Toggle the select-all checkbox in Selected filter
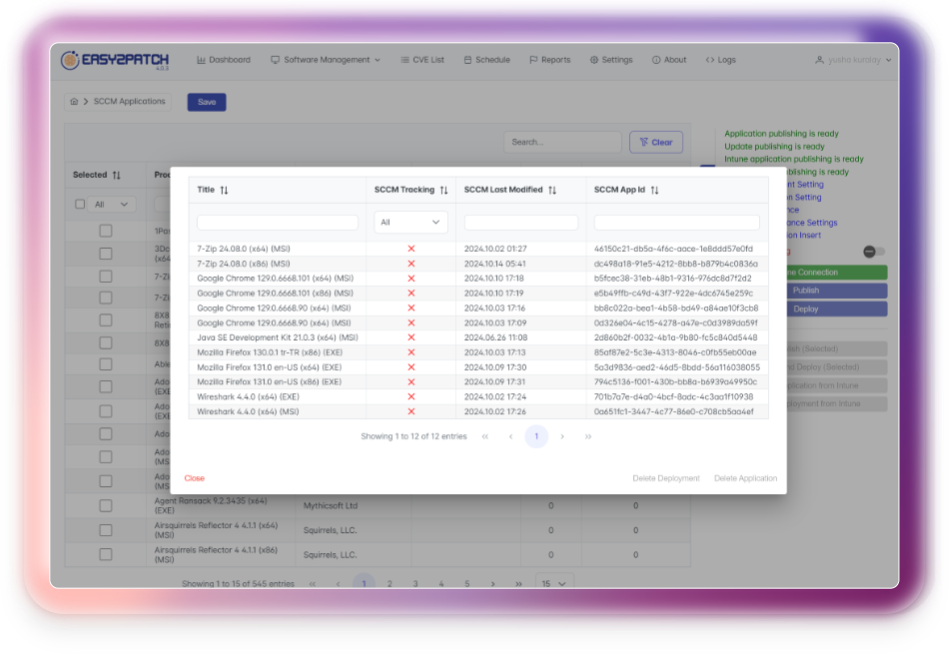Image resolution: width=949 pixels, height=654 pixels. click(80, 204)
